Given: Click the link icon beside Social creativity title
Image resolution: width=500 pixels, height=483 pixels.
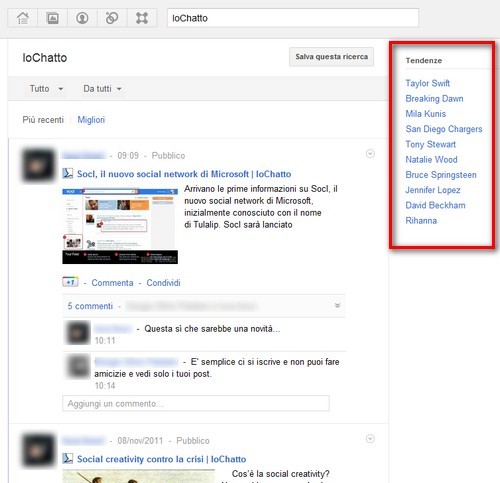Looking at the screenshot, I should (68, 458).
